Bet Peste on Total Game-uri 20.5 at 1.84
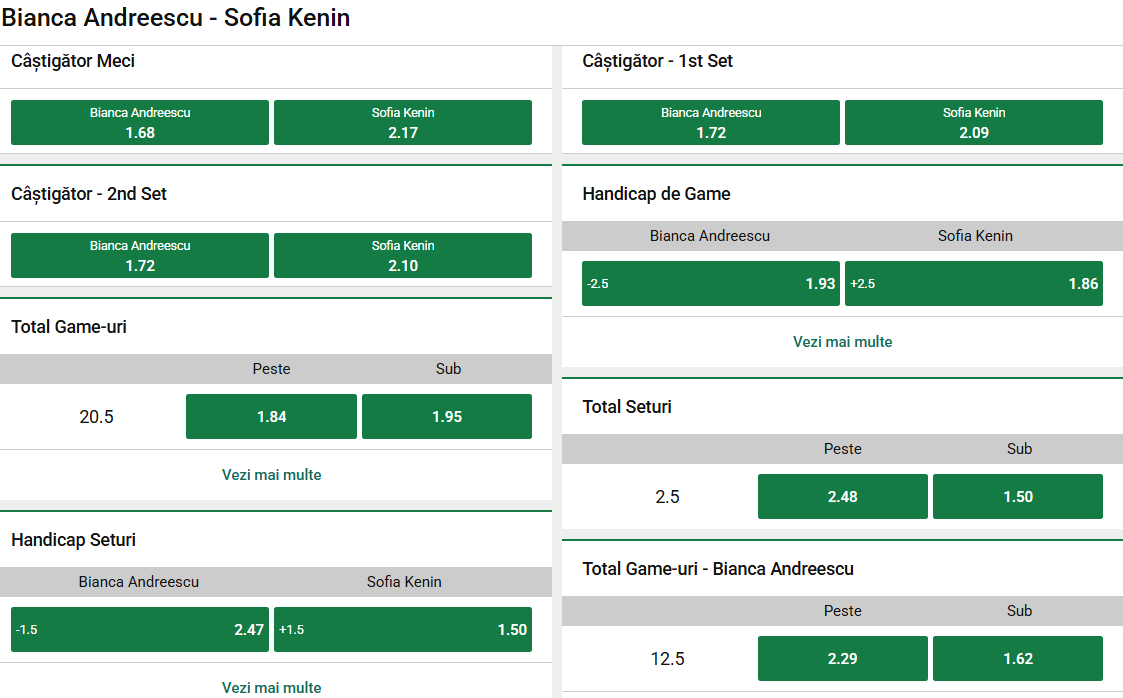The width and height of the screenshot is (1123, 698). [x=271, y=416]
